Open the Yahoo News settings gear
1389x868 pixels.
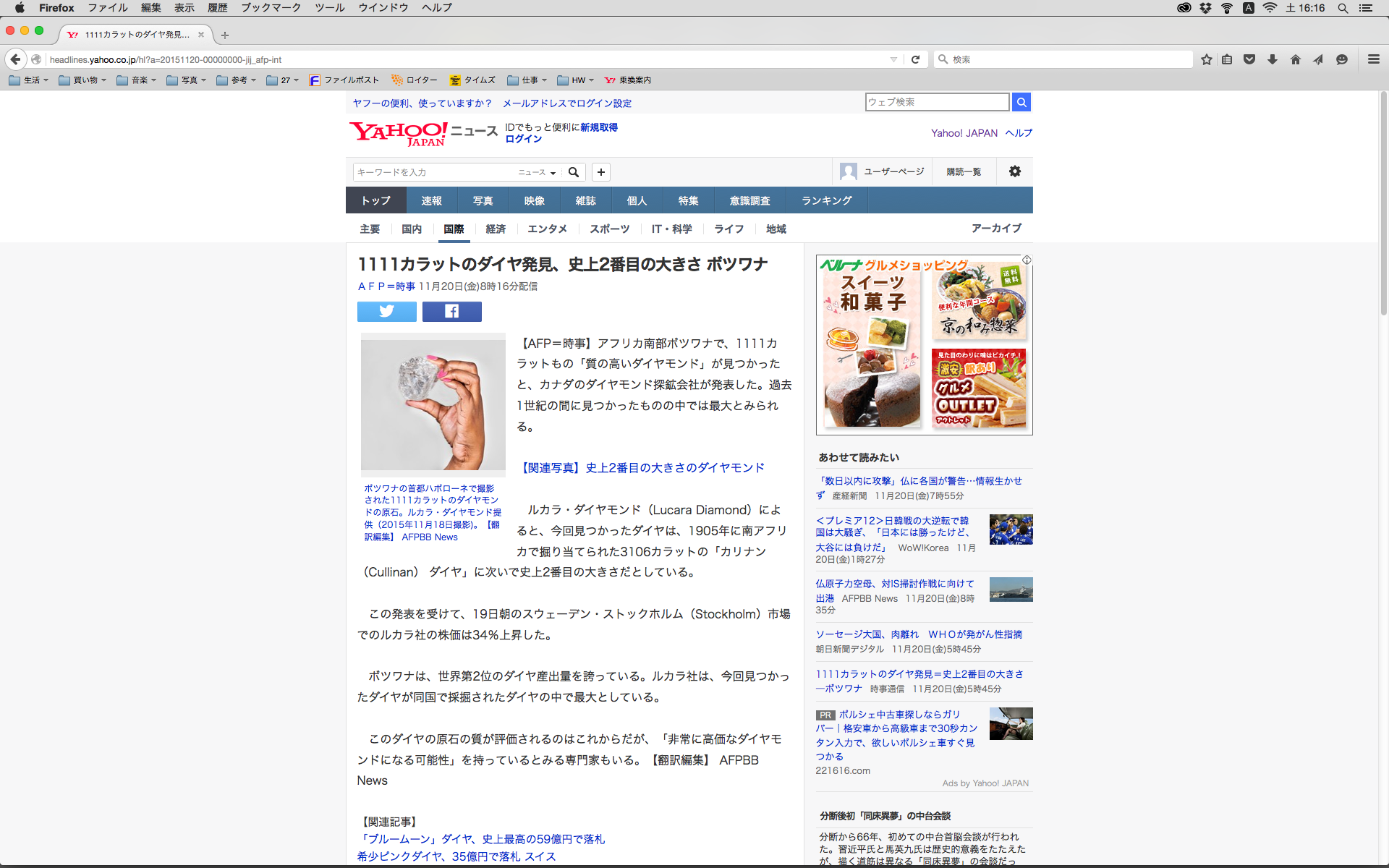pos(1014,171)
